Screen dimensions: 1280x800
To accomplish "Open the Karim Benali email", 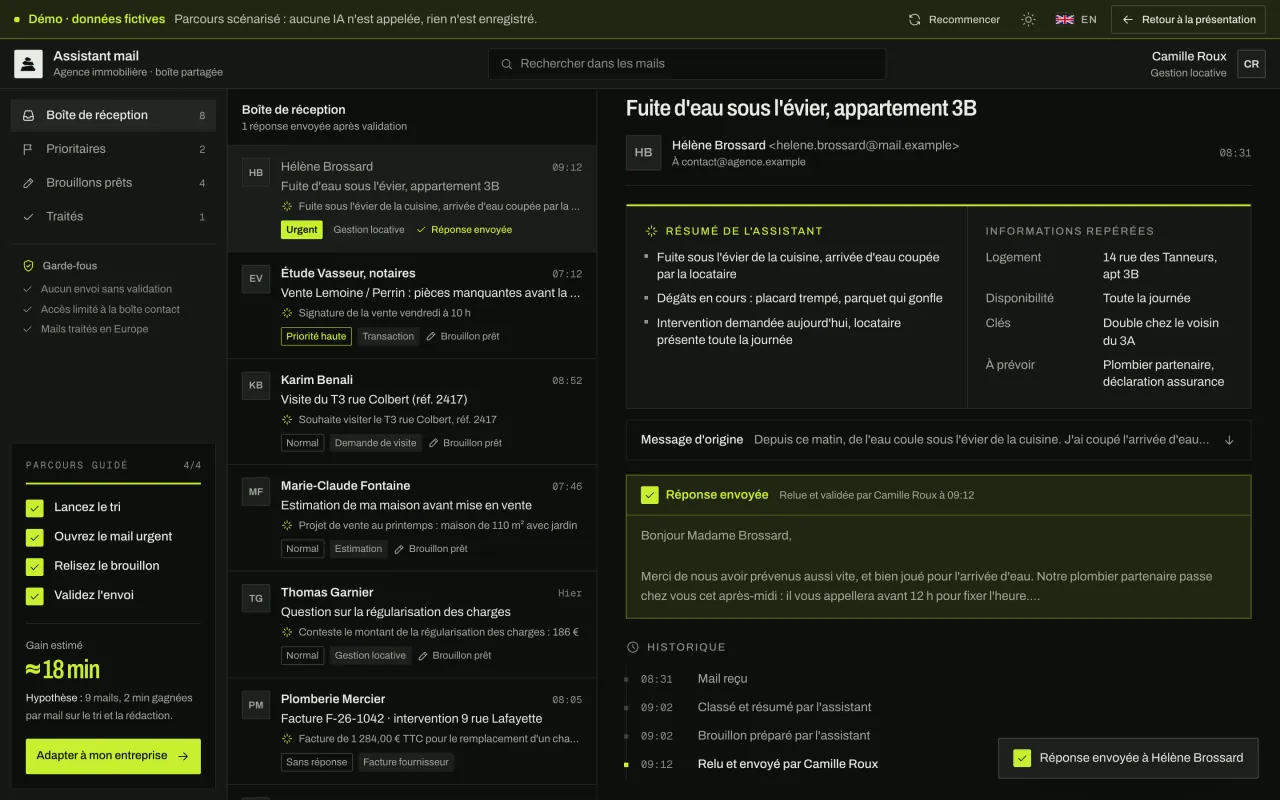I will [x=412, y=412].
